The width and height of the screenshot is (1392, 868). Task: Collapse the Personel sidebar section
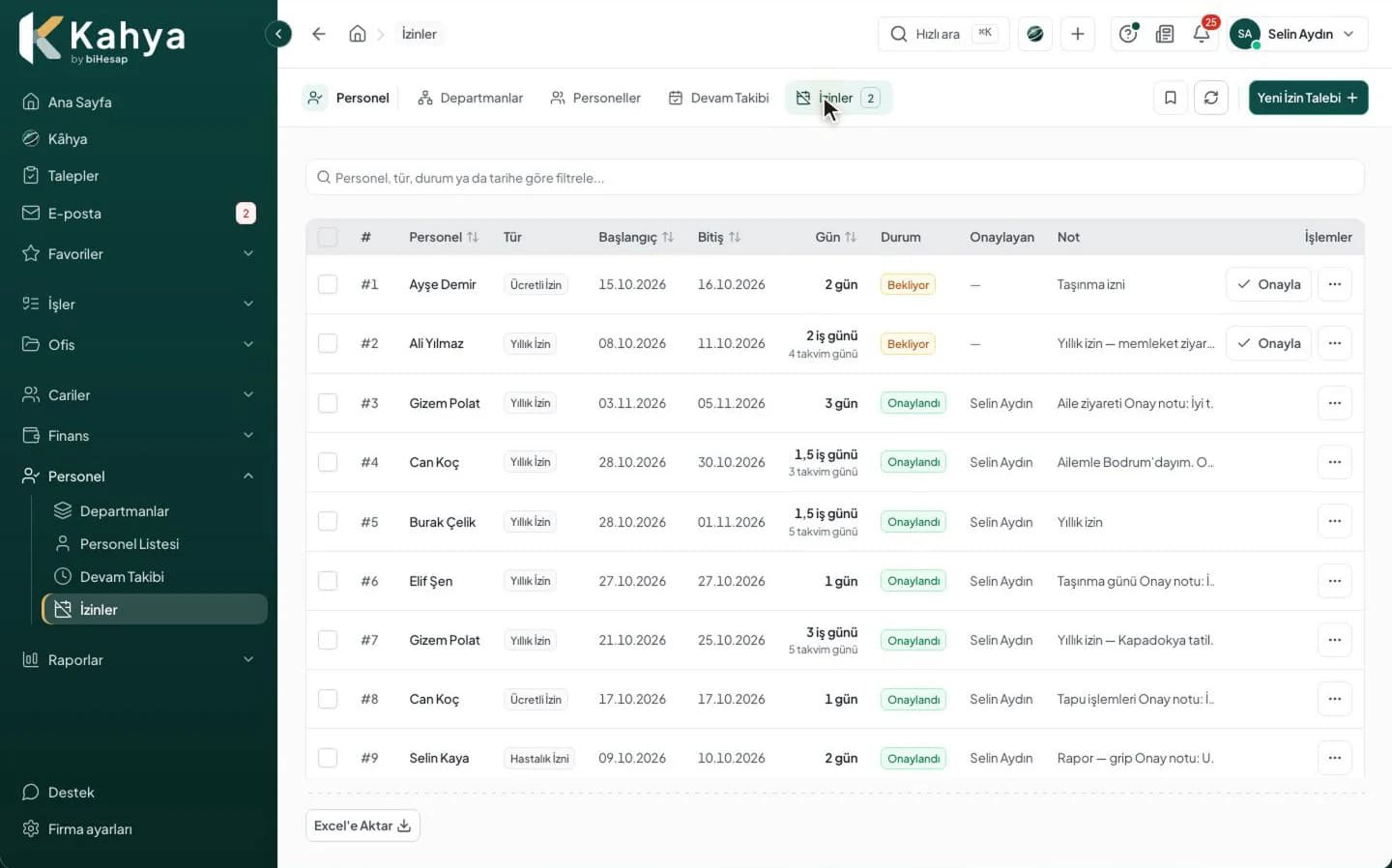point(138,477)
